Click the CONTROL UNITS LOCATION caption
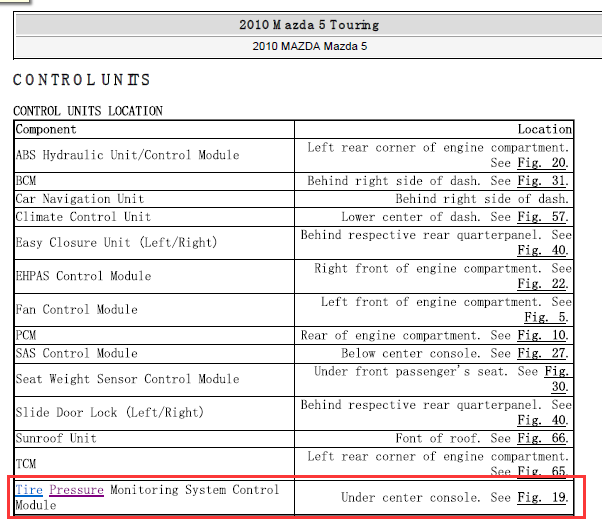Screen dimensions: 602x526 (88, 111)
